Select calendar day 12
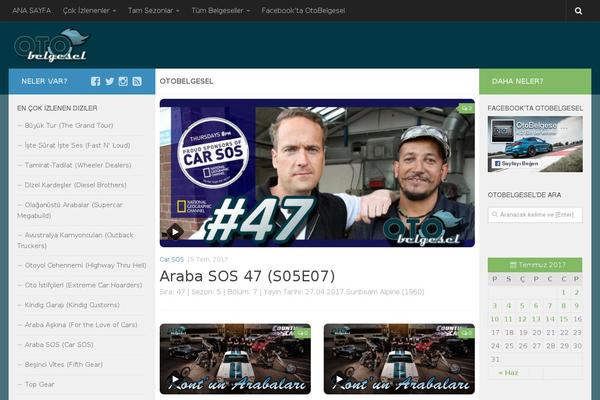 tap(522, 319)
